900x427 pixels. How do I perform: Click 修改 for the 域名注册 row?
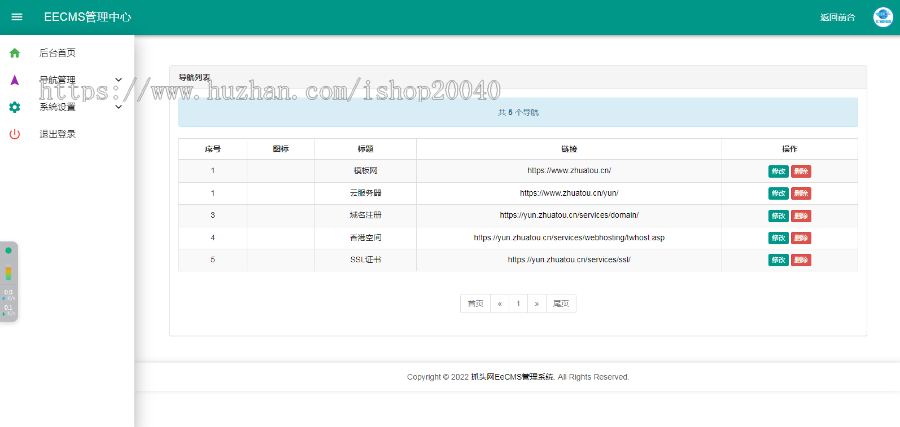778,216
